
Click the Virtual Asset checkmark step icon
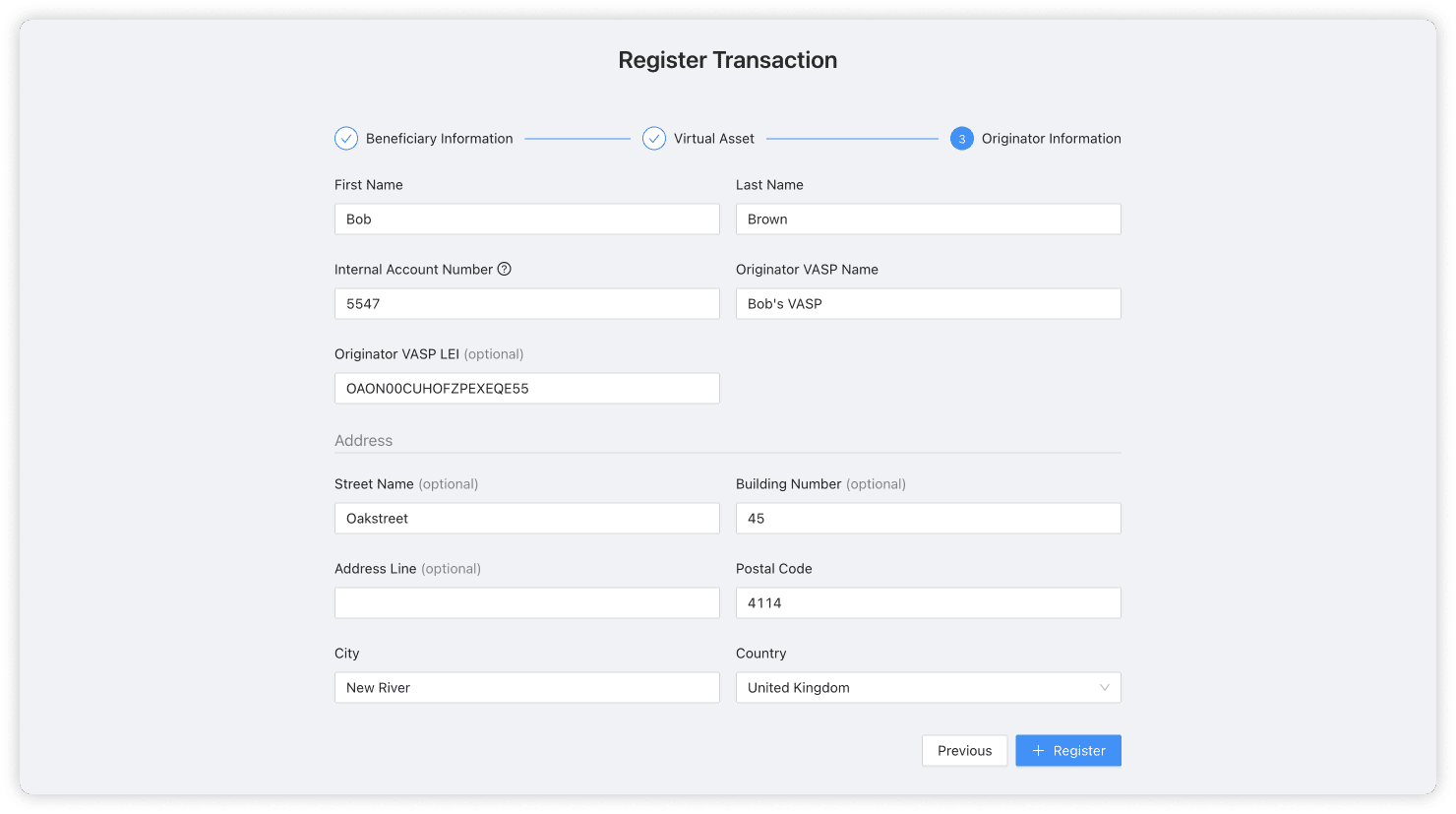click(654, 139)
